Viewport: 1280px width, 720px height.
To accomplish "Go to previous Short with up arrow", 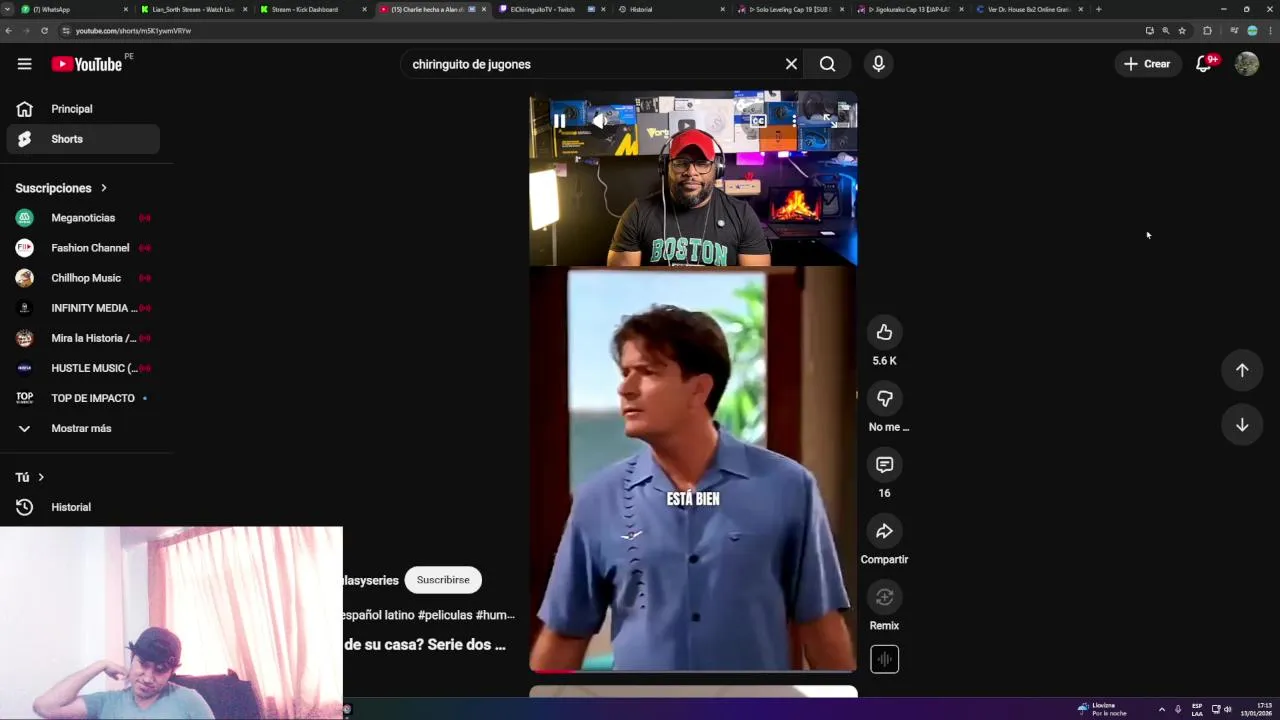I will (x=1242, y=370).
